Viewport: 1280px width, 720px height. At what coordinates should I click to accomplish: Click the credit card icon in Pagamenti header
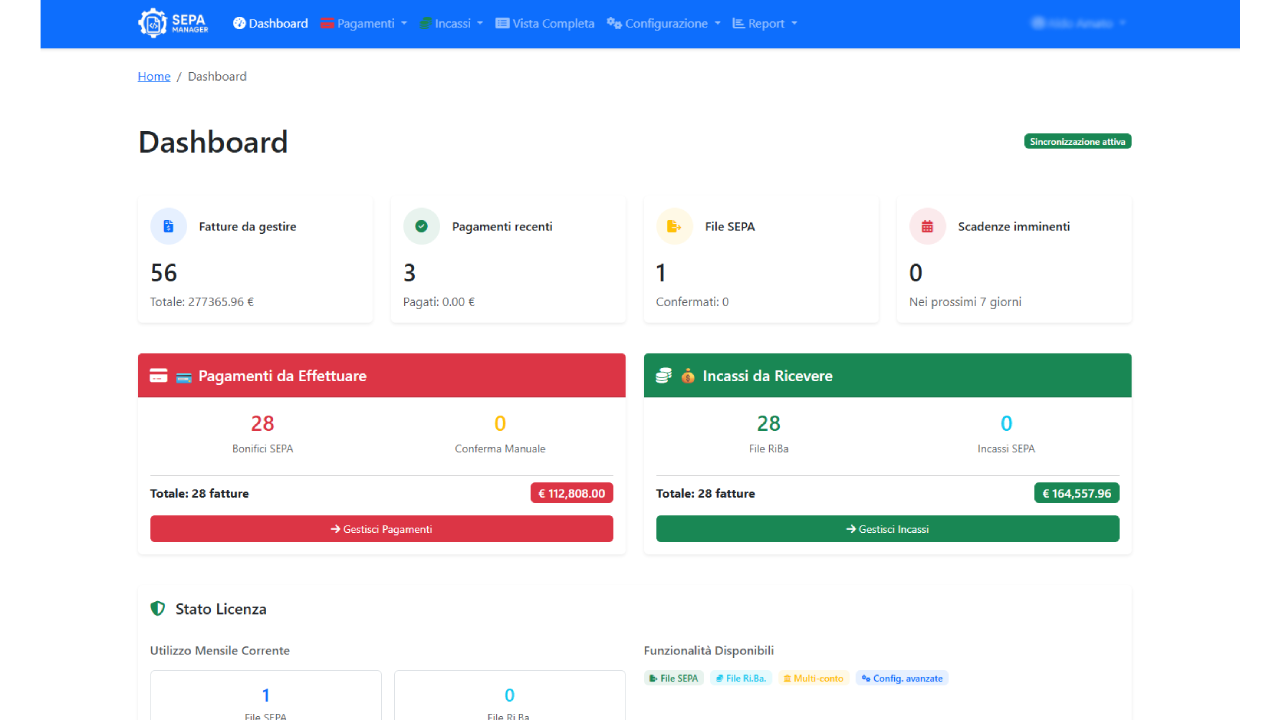click(158, 376)
